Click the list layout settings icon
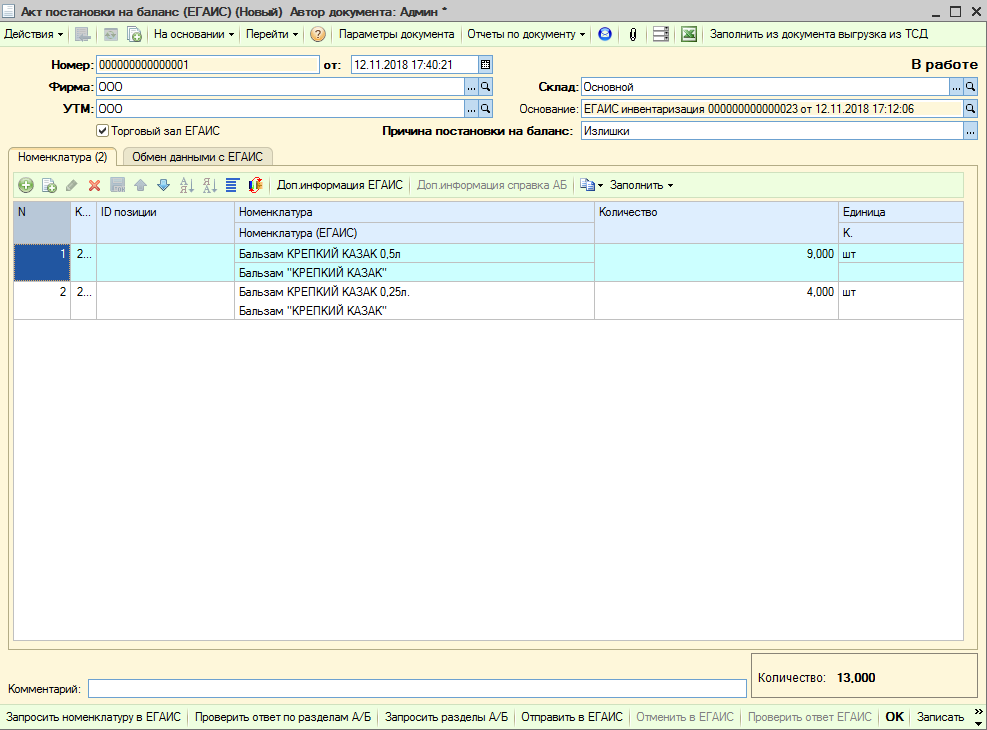This screenshot has width=987, height=730. coord(660,35)
